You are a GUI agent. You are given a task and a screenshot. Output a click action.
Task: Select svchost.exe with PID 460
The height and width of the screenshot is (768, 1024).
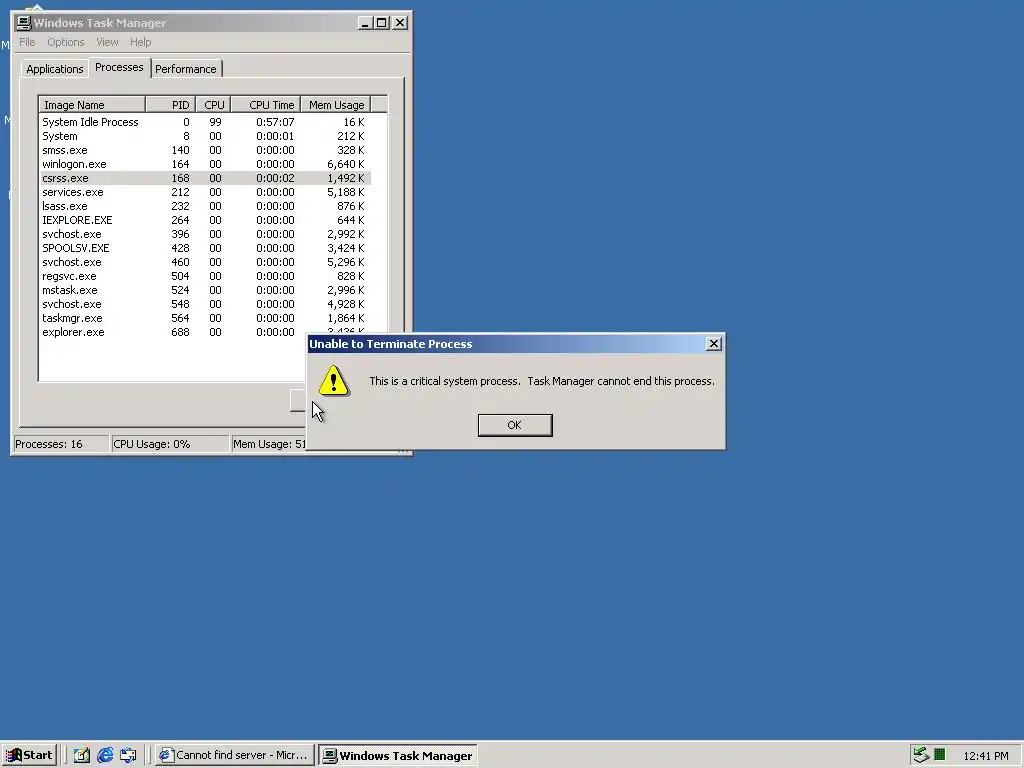pos(204,262)
